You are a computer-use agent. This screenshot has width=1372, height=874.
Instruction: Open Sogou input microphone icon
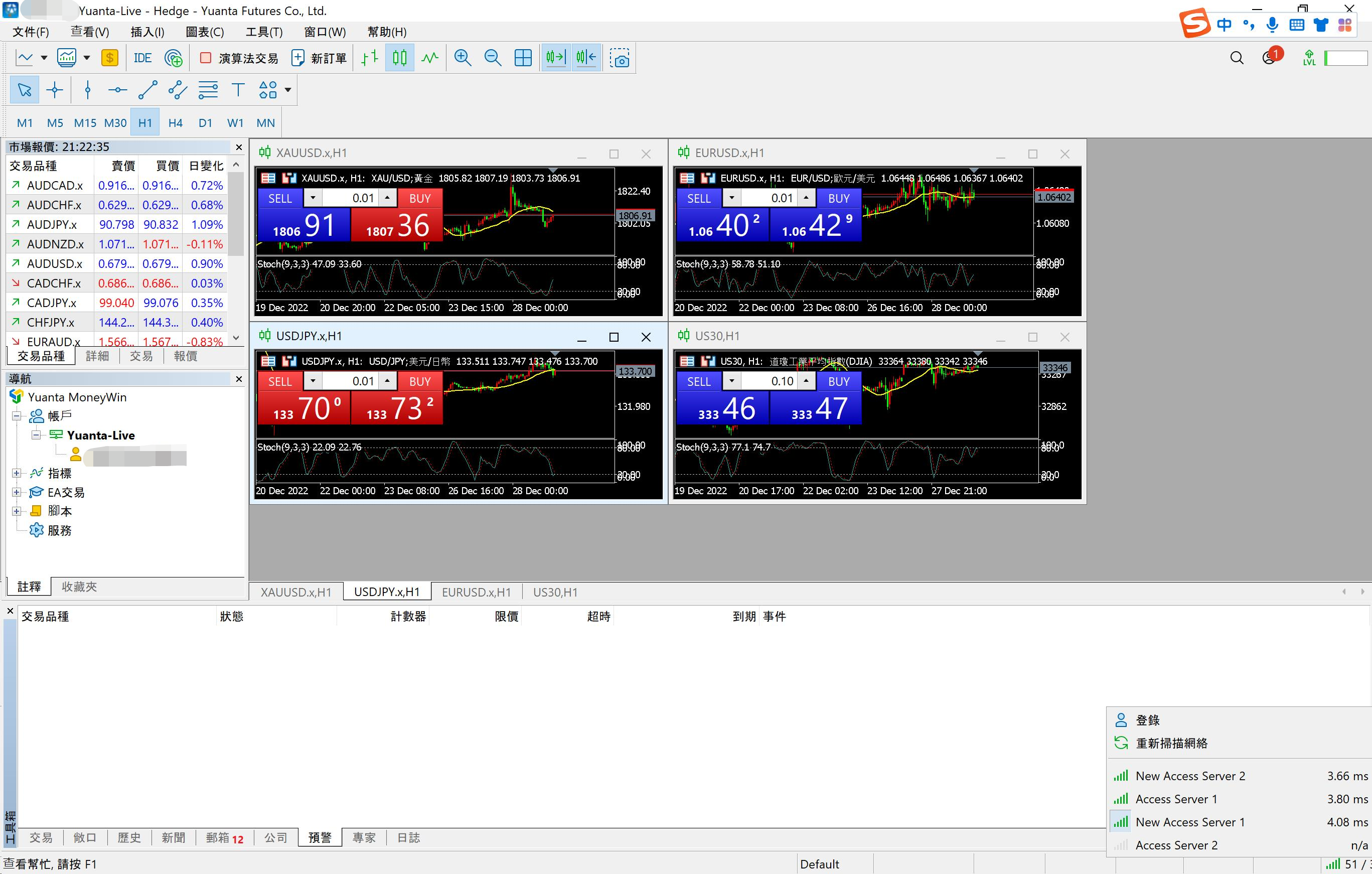(x=1272, y=25)
